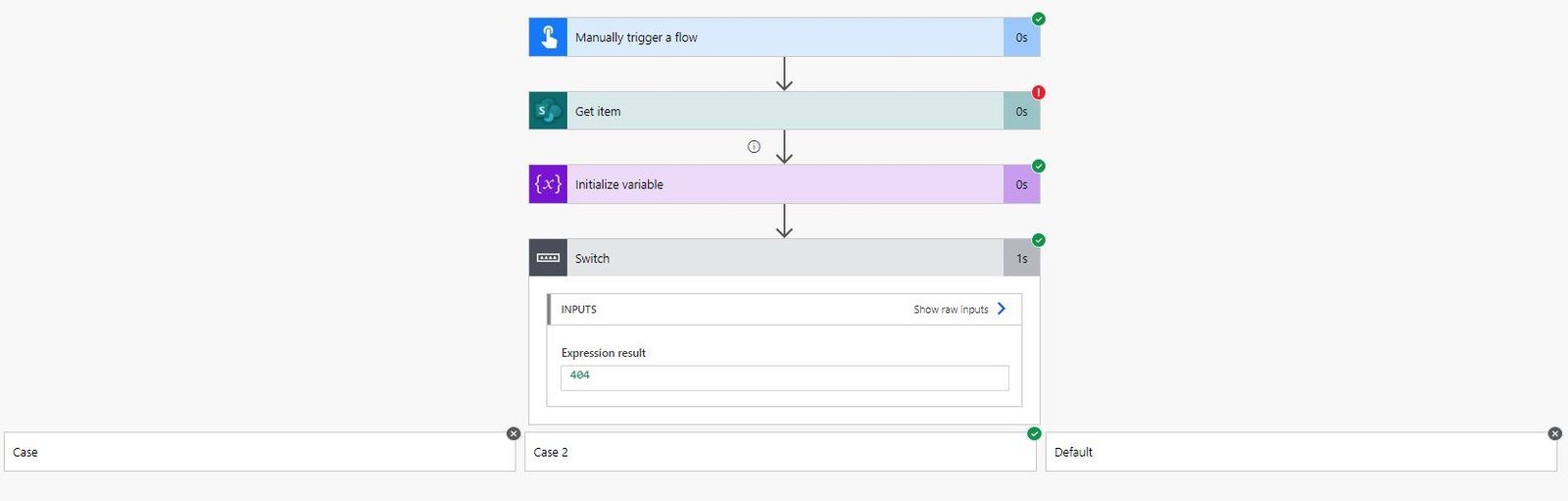Click the SharePoint Get item icon

(x=548, y=111)
